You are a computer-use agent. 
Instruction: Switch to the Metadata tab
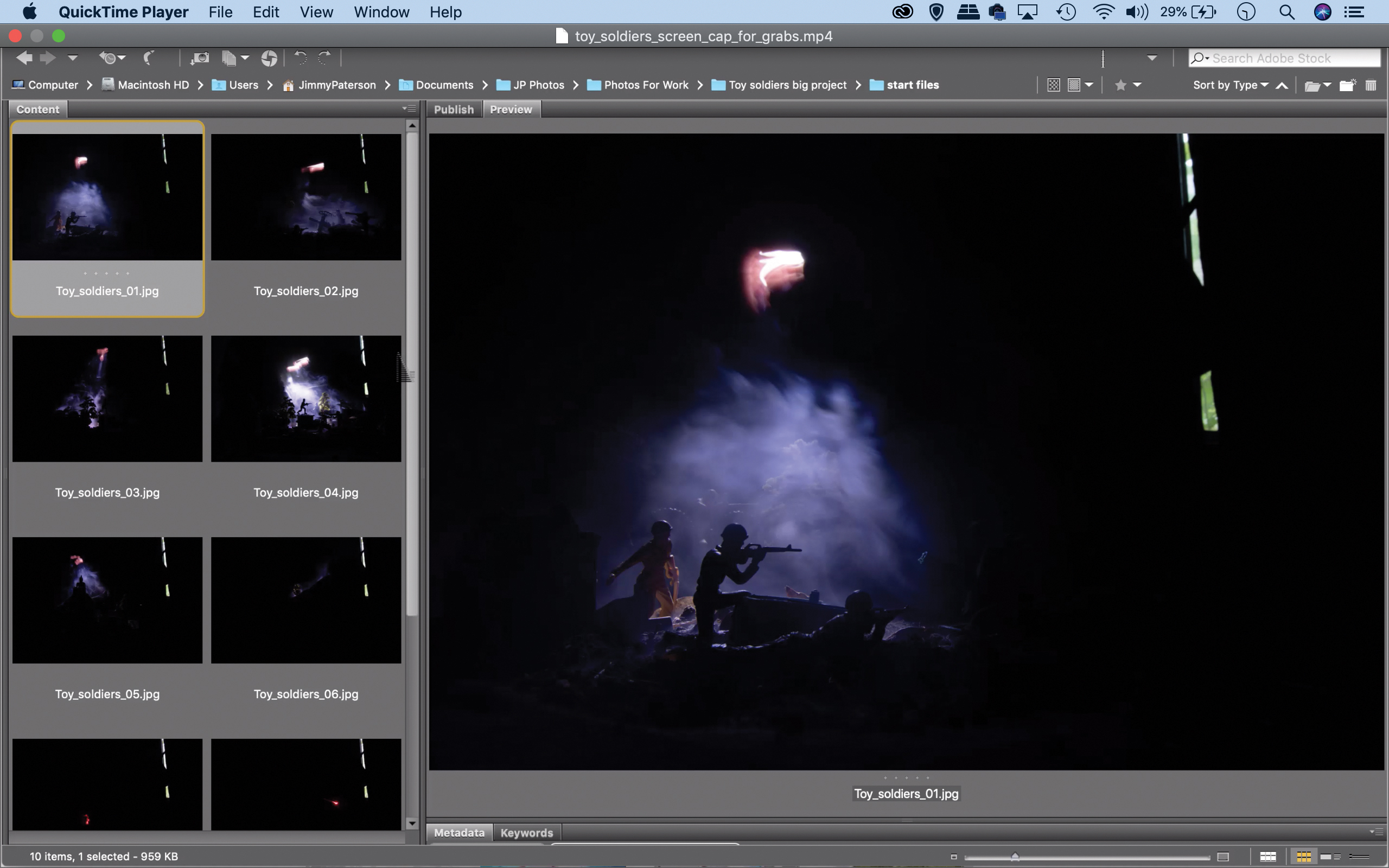[x=459, y=832]
